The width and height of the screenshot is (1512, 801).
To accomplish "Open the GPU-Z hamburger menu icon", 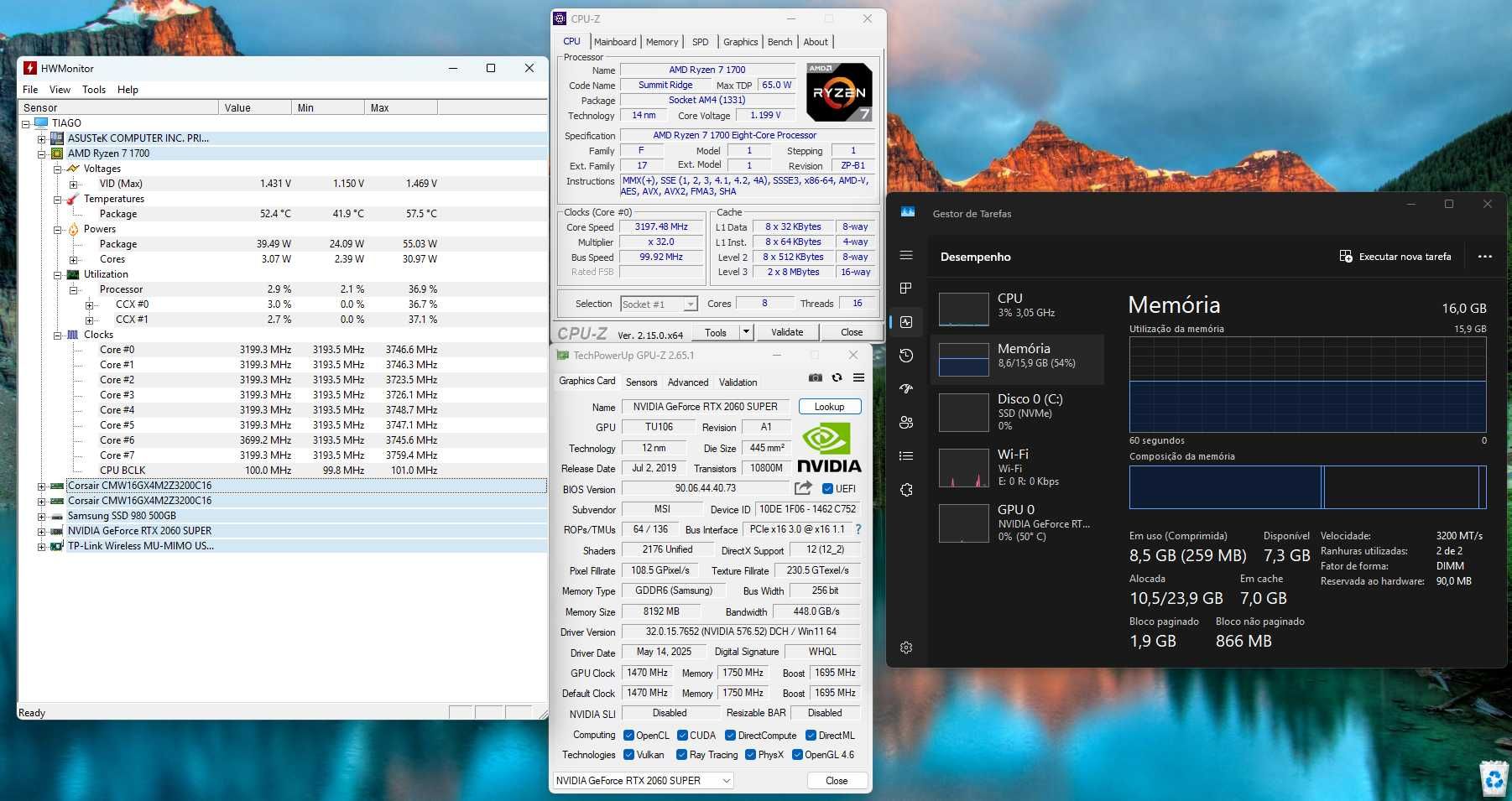I will pyautogui.click(x=858, y=378).
